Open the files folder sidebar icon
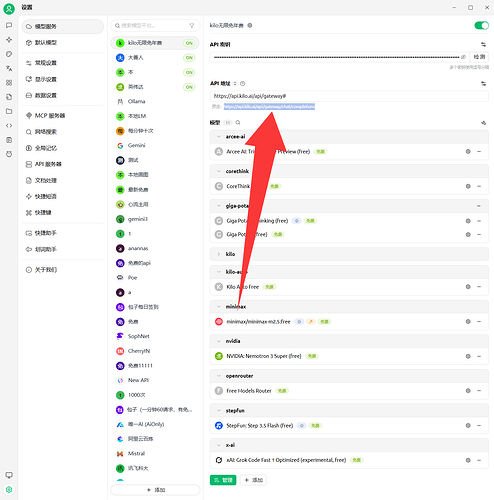Image resolution: width=494 pixels, height=500 pixels. [x=9, y=111]
